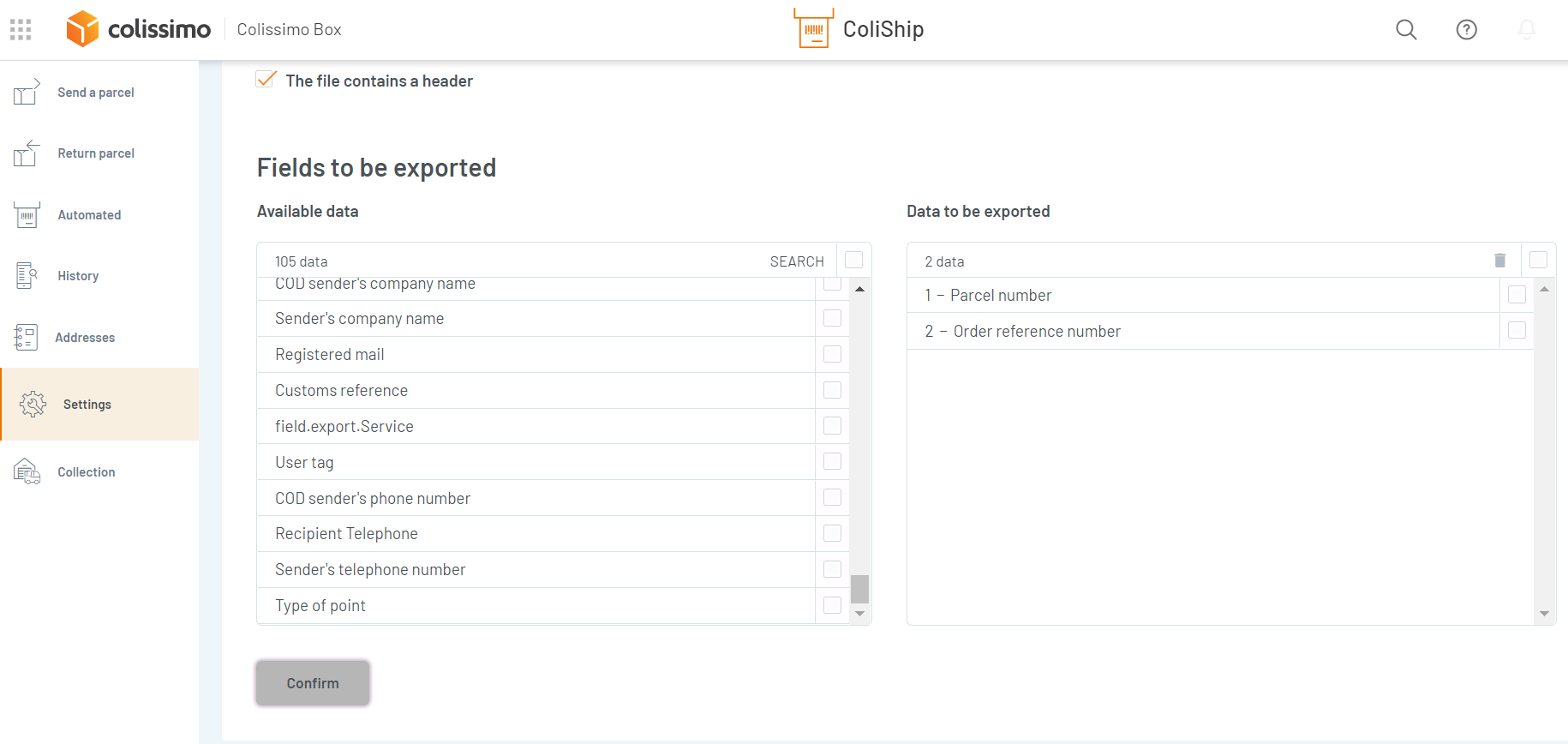The height and width of the screenshot is (744, 1568).
Task: Click the ColiShip barcode icon
Action: pyautogui.click(x=813, y=29)
